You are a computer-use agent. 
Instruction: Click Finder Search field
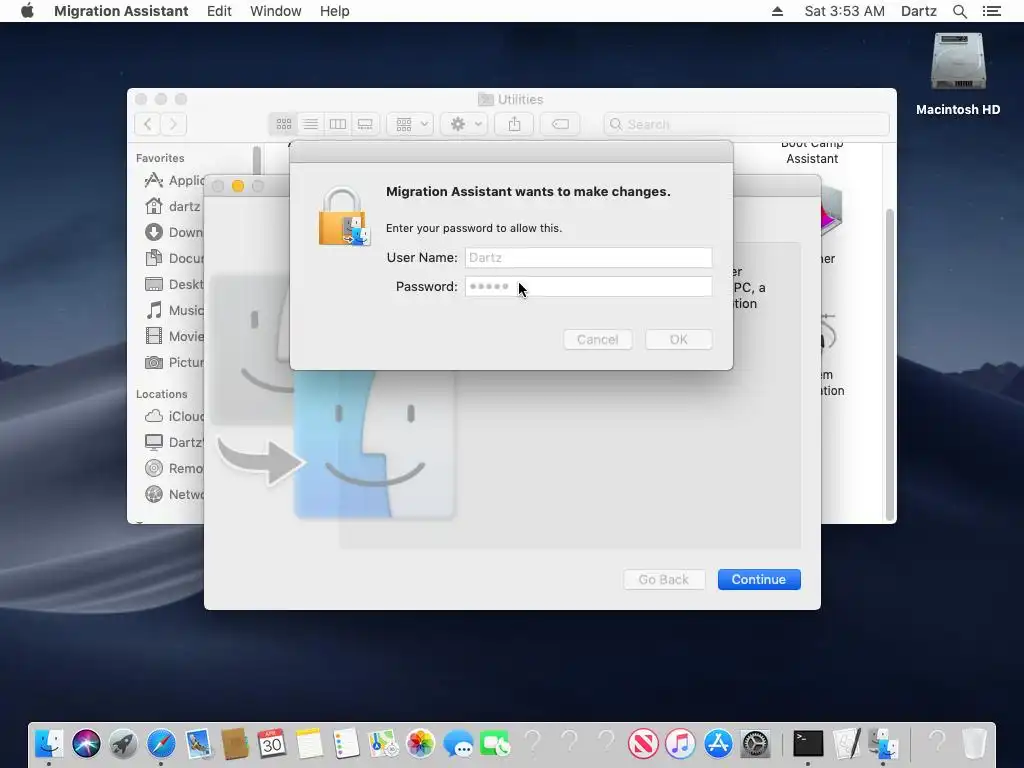point(746,124)
